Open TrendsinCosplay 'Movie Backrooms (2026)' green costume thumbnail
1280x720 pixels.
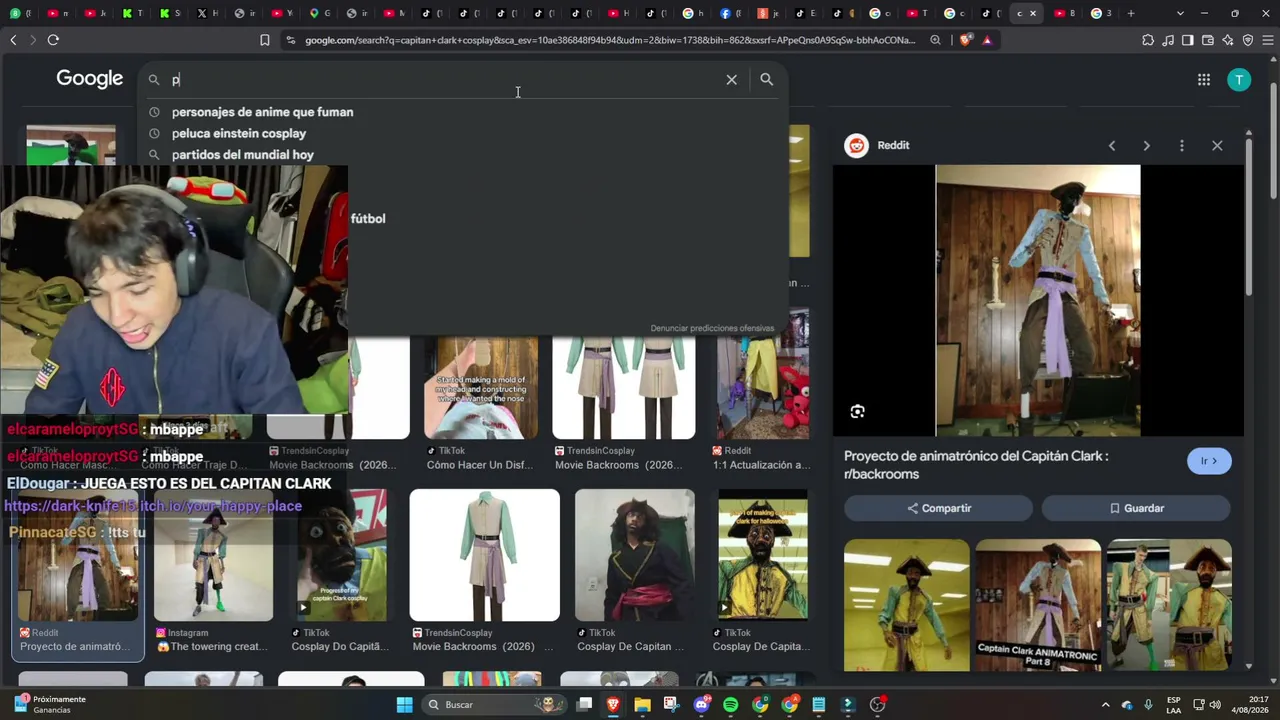485,555
